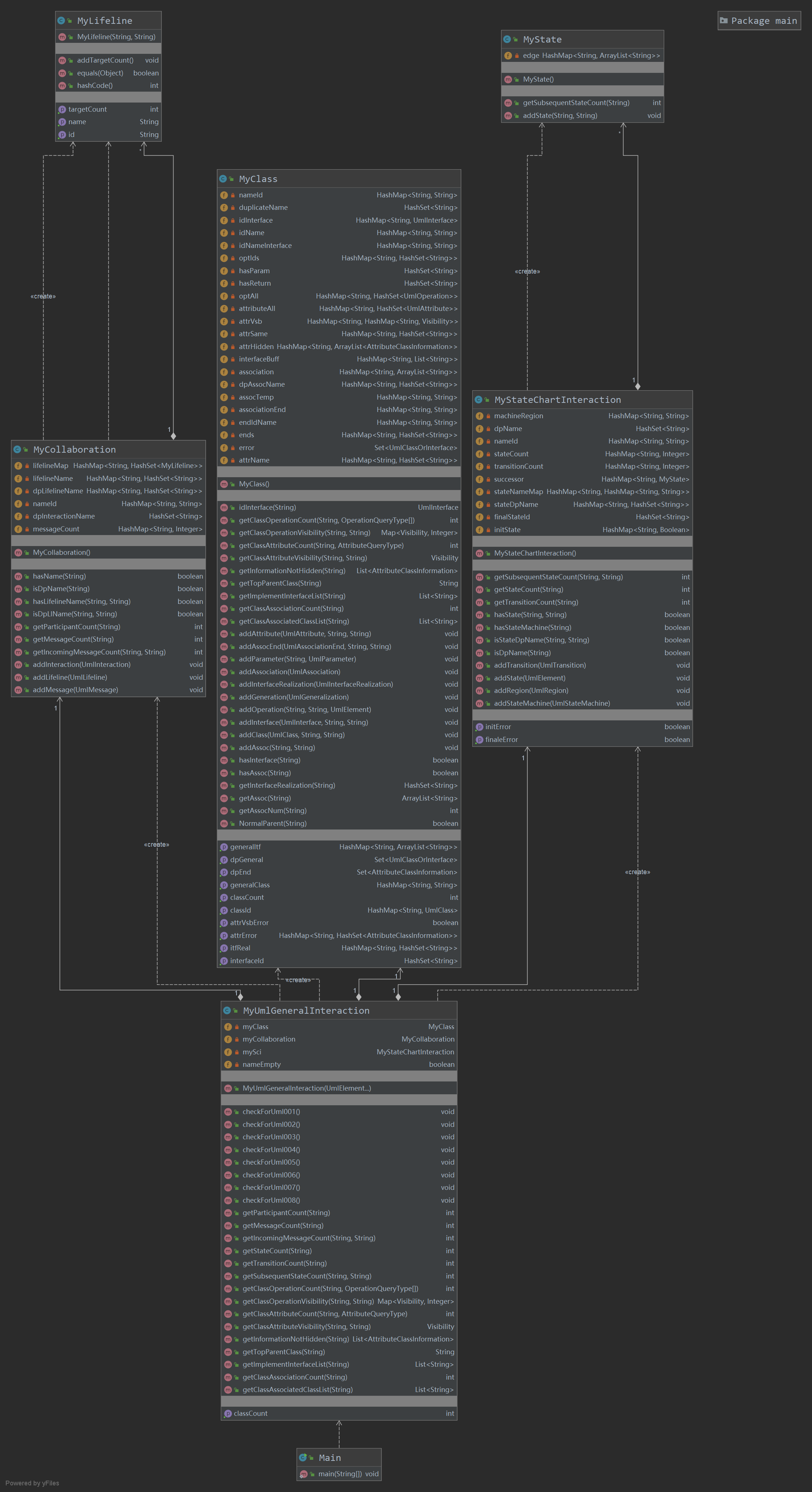Click the method icon beside hasName(String)
The image size is (812, 1492).
coord(18,576)
